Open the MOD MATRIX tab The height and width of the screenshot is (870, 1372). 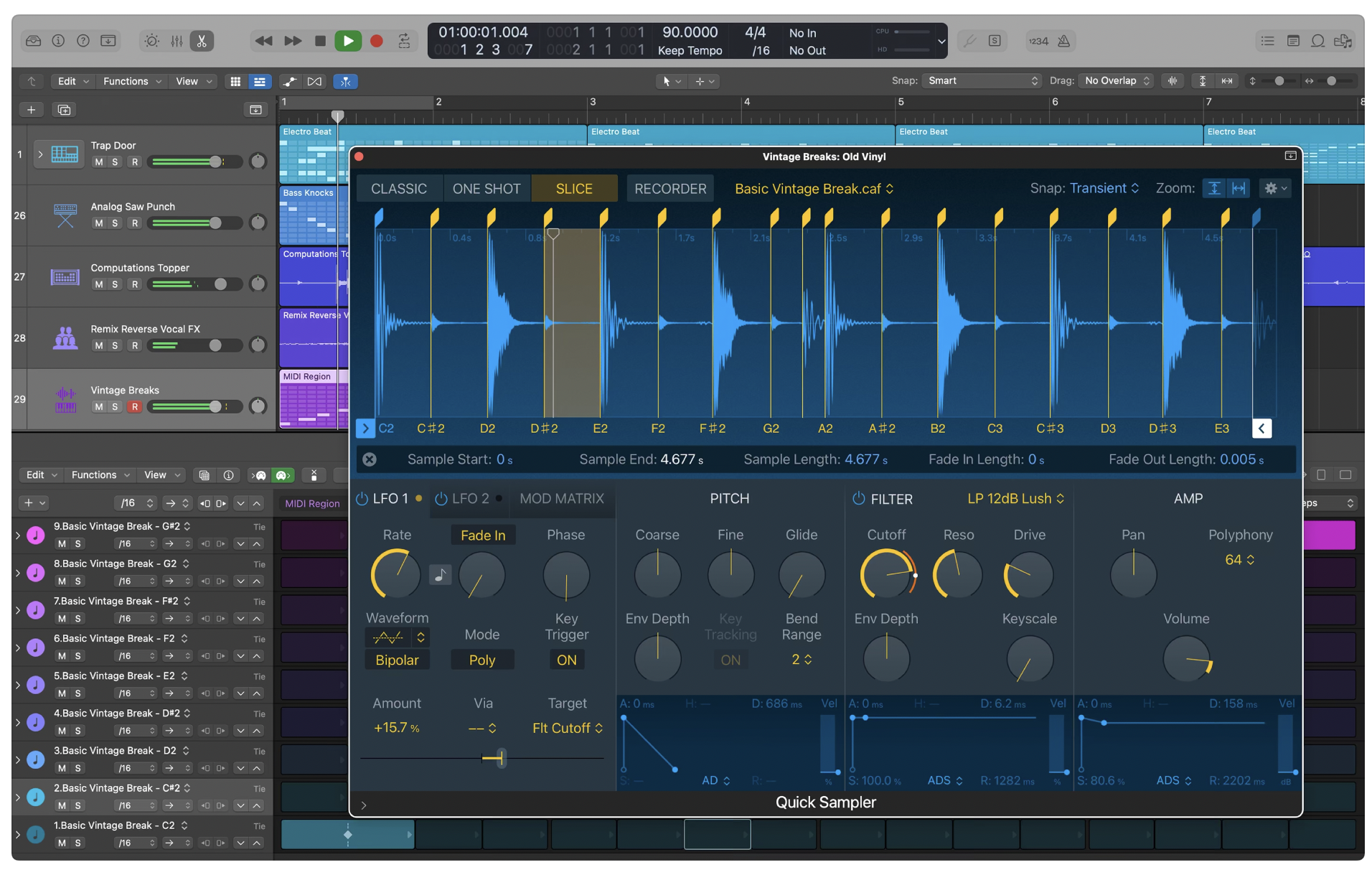[562, 499]
